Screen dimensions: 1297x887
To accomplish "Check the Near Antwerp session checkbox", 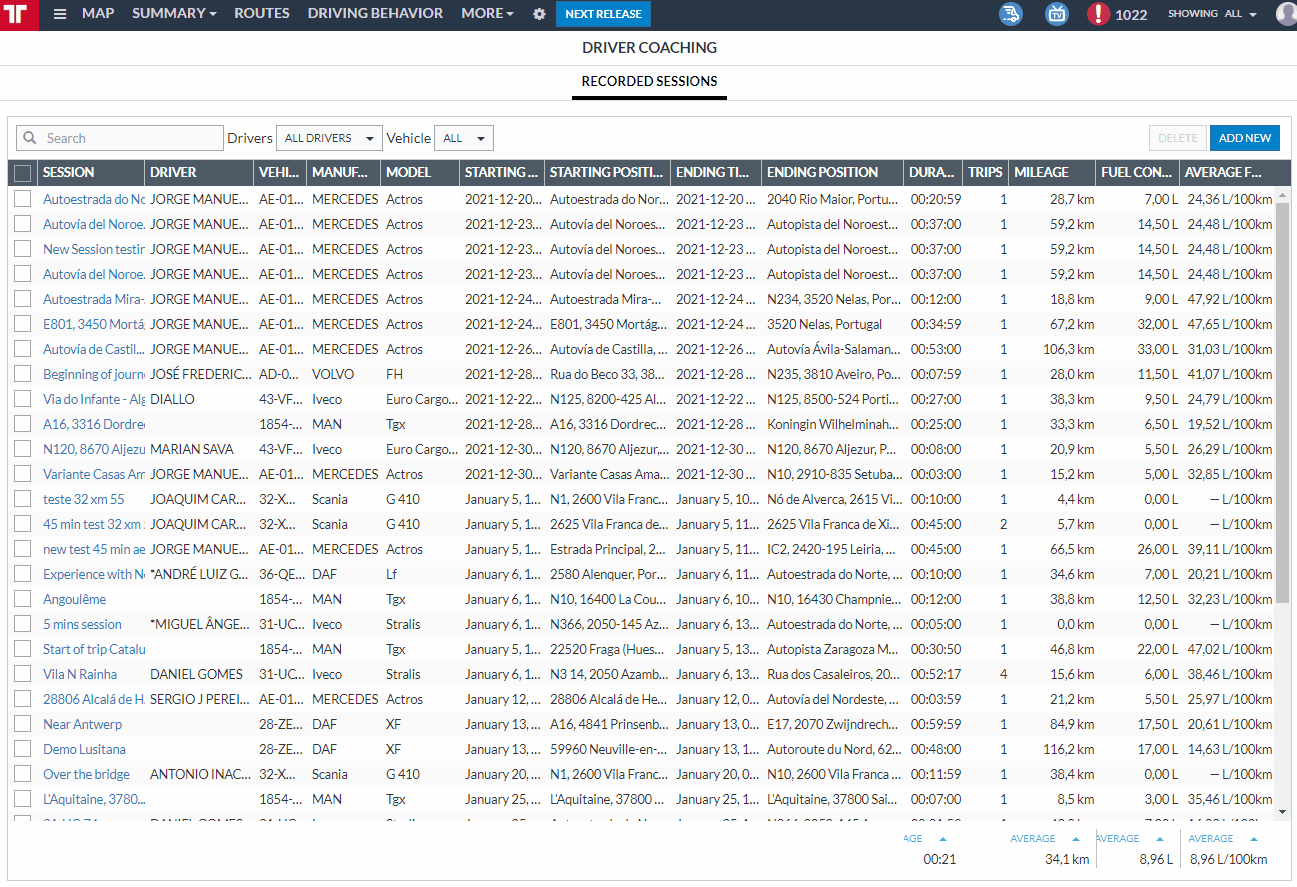I will pos(23,724).
